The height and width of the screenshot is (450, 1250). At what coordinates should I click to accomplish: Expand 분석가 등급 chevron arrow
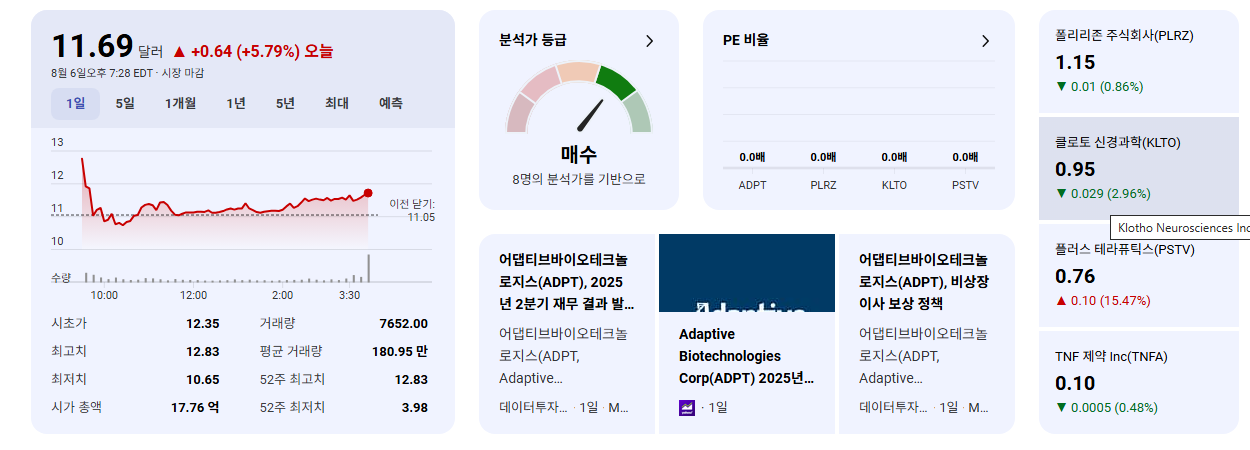pos(649,41)
